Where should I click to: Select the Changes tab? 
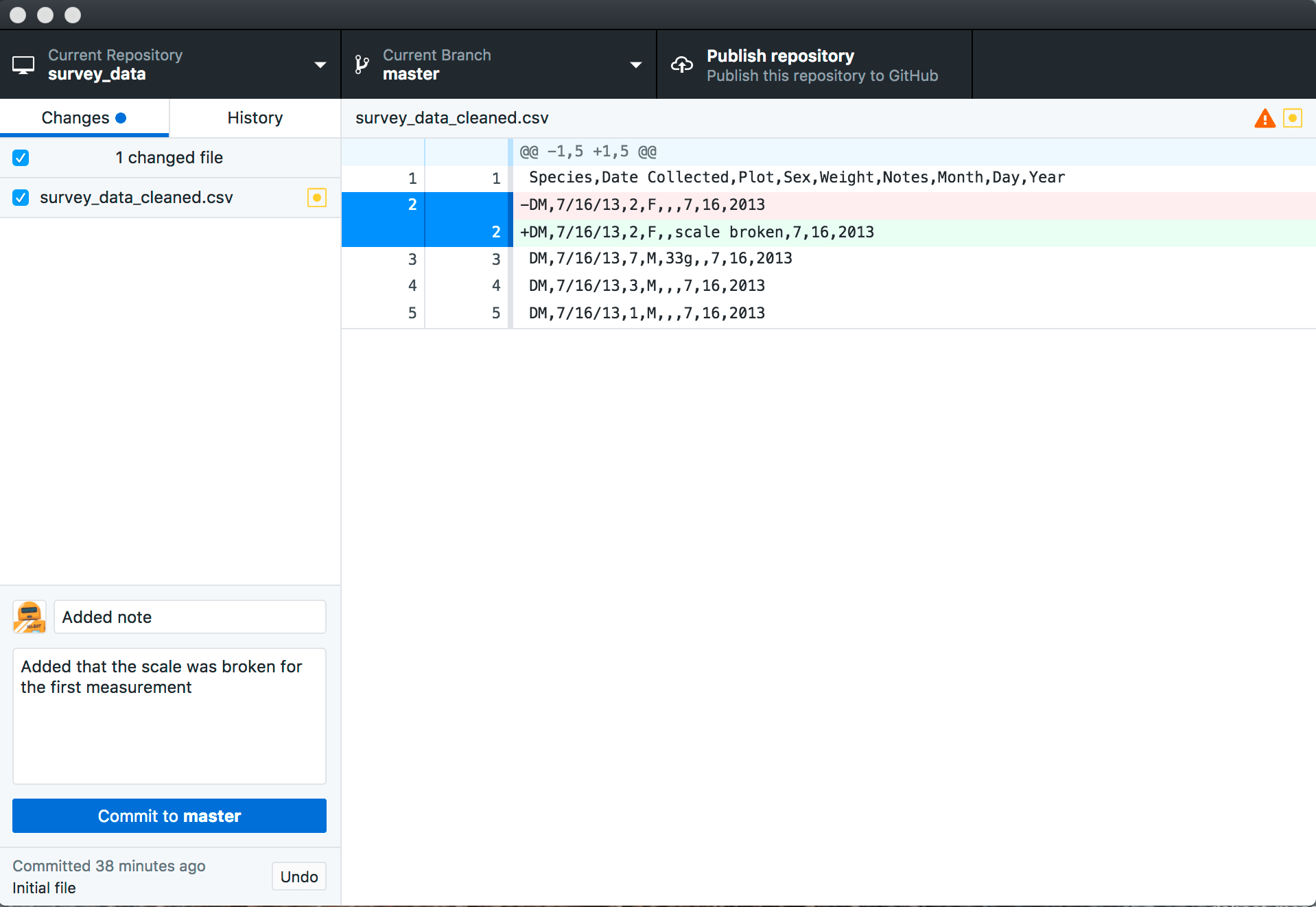click(75, 117)
